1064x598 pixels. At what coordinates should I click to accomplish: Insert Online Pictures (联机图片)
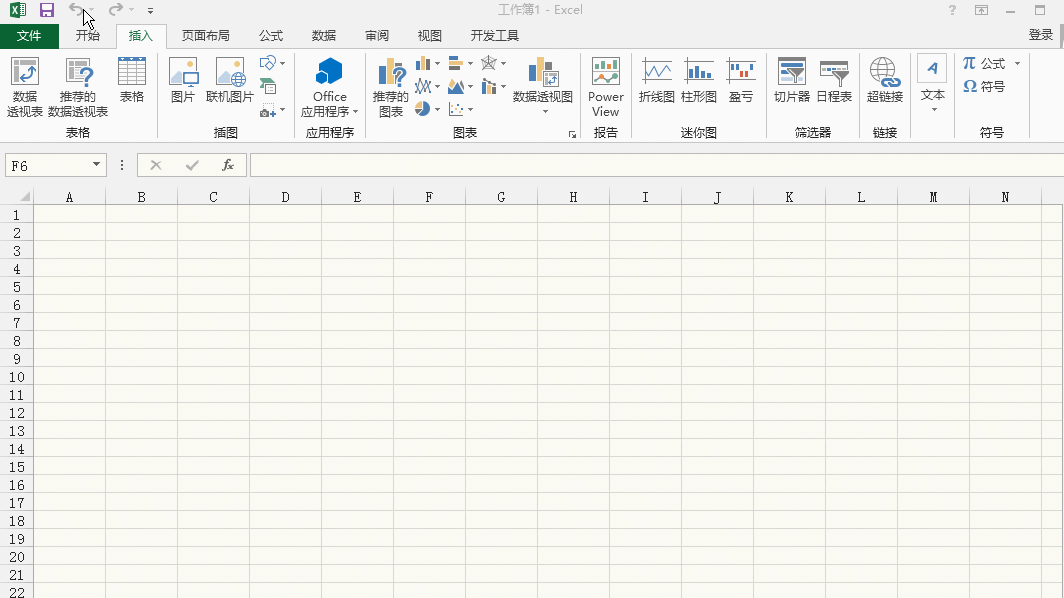(x=229, y=80)
